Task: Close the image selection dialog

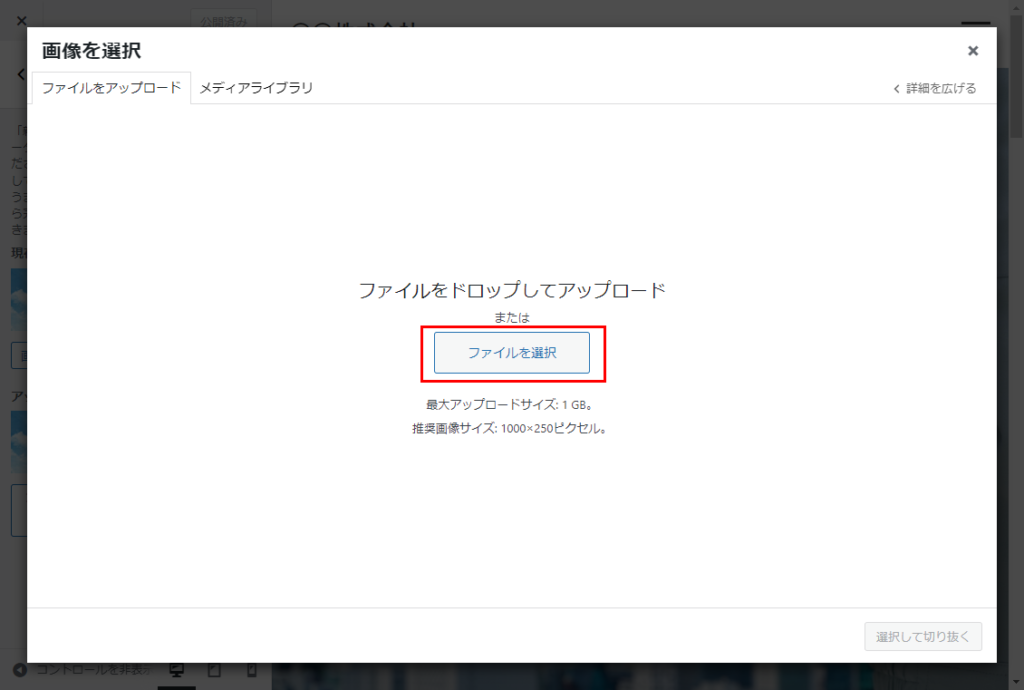Action: pos(972,51)
